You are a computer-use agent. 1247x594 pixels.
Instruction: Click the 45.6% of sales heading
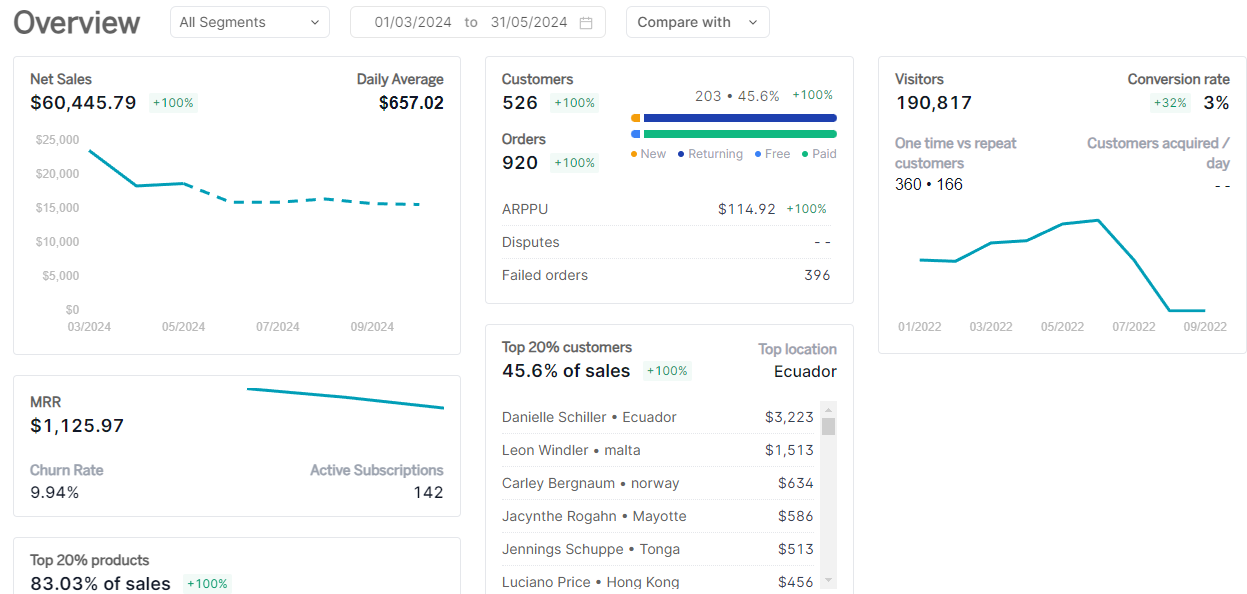pyautogui.click(x=566, y=371)
